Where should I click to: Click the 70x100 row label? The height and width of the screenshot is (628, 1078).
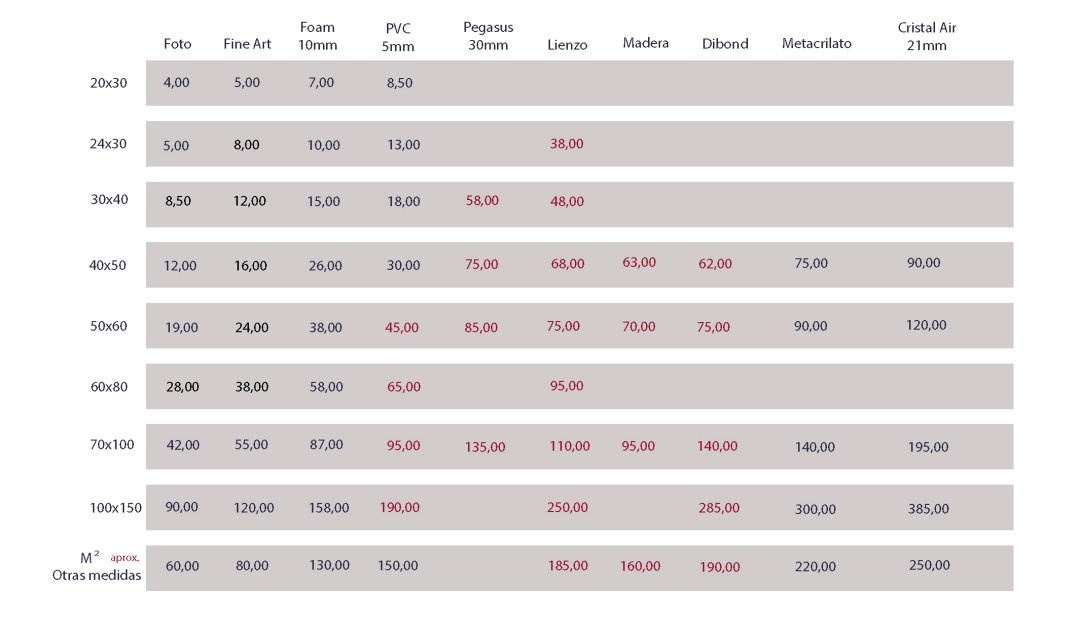click(112, 444)
